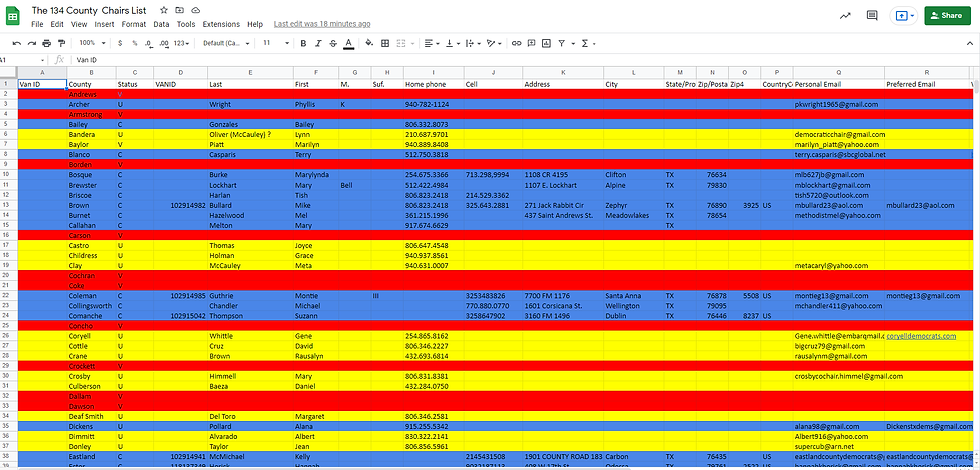
Task: Open the 123 number format dropdown
Action: [x=182, y=43]
